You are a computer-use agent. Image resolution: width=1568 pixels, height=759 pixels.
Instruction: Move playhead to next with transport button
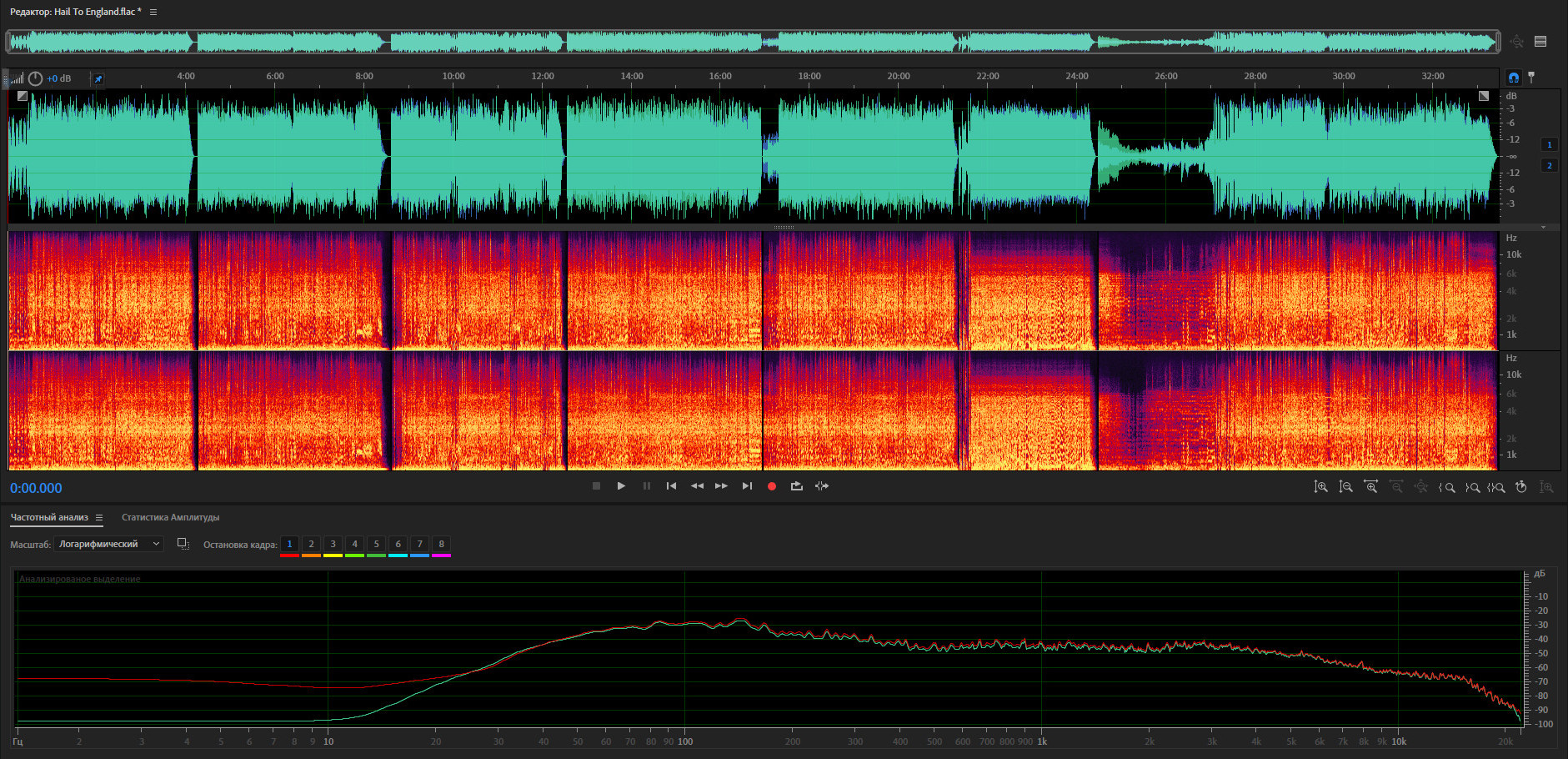pos(747,486)
